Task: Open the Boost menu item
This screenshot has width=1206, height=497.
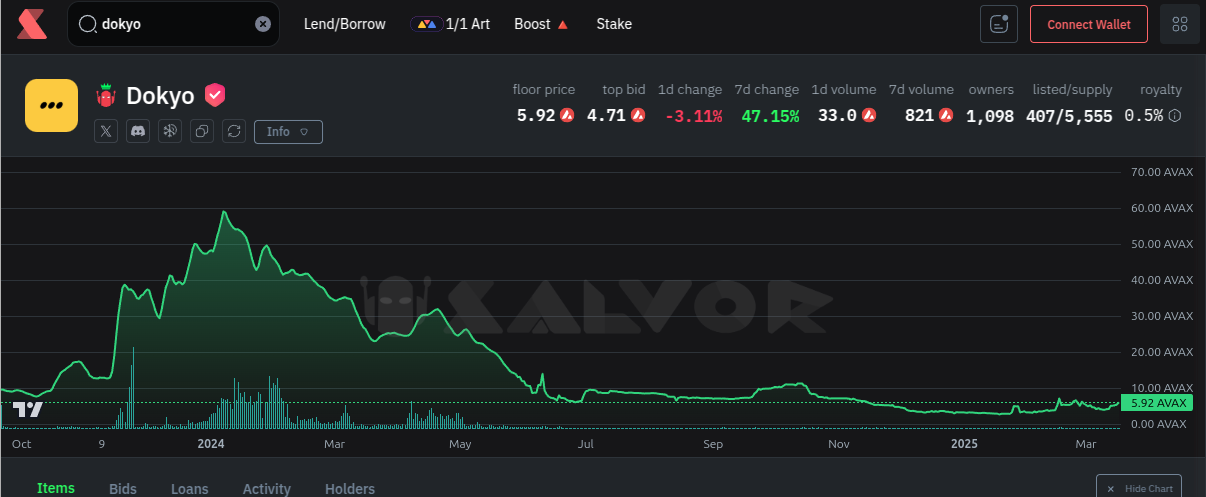Action: coord(541,24)
